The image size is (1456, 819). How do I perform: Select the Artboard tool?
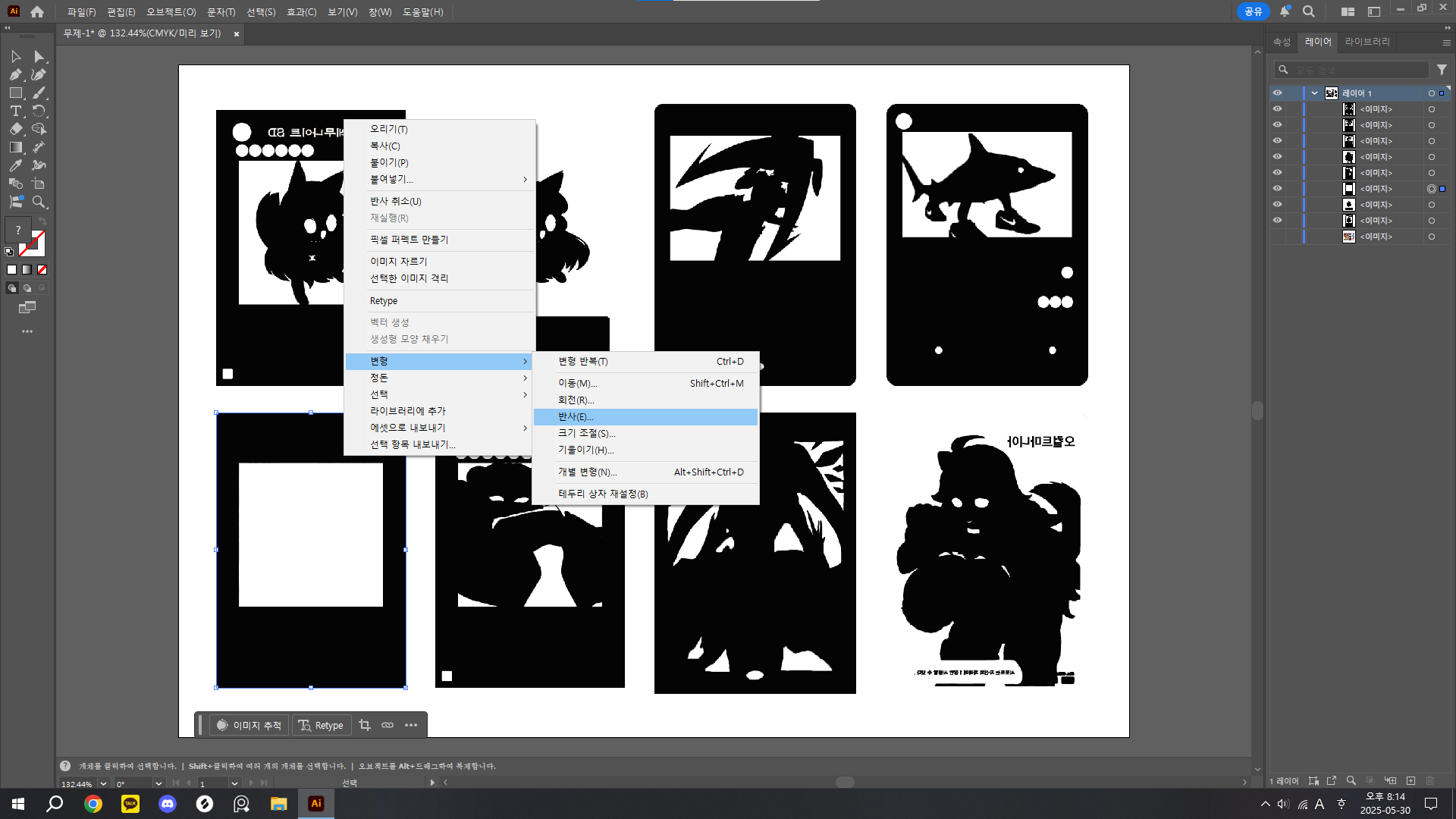click(x=39, y=184)
